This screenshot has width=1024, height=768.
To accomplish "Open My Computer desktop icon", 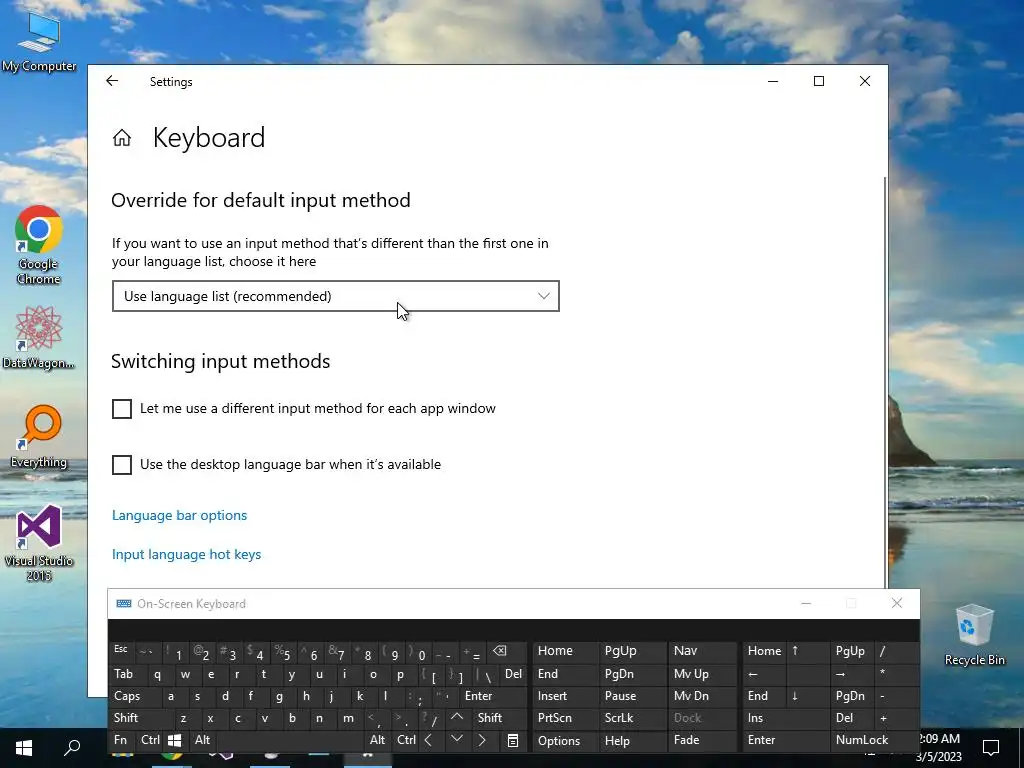I will coord(39,40).
